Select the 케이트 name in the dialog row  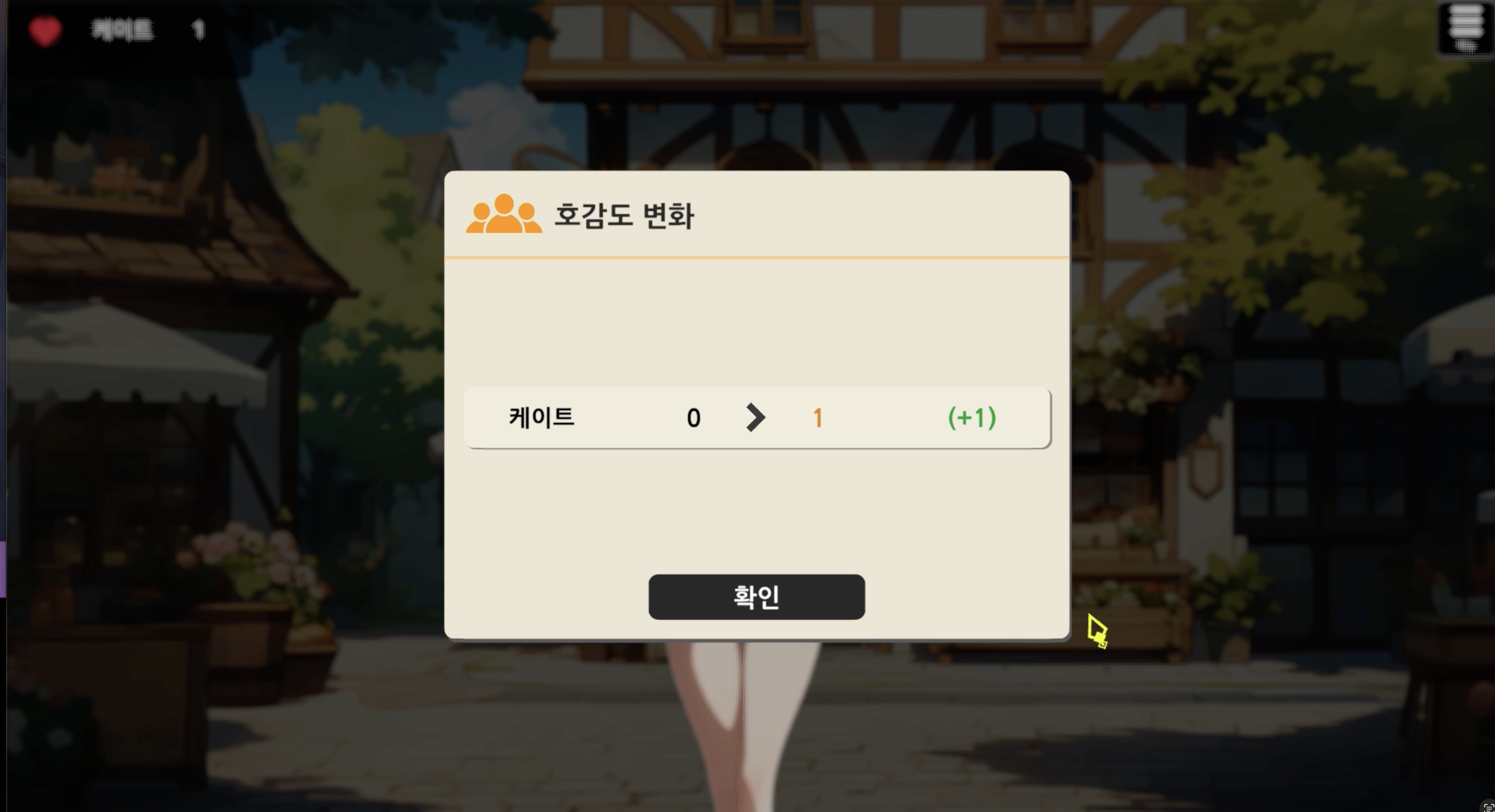point(541,417)
